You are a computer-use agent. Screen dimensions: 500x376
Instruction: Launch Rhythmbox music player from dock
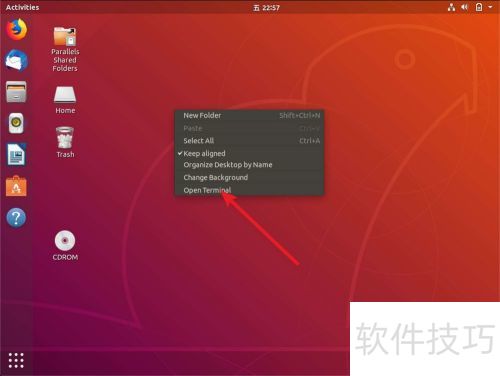pyautogui.click(x=16, y=123)
